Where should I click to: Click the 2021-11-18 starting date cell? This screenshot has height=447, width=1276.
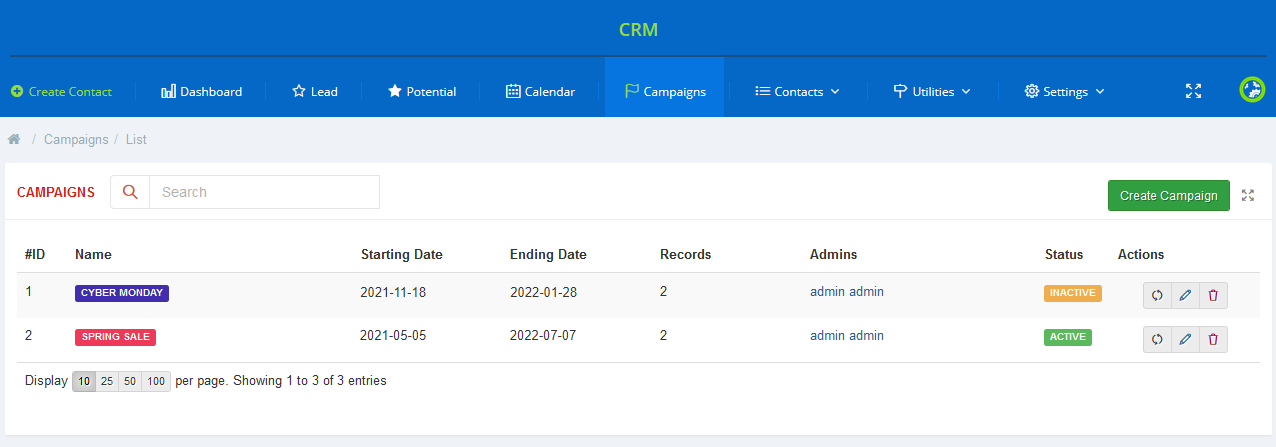pyautogui.click(x=393, y=292)
